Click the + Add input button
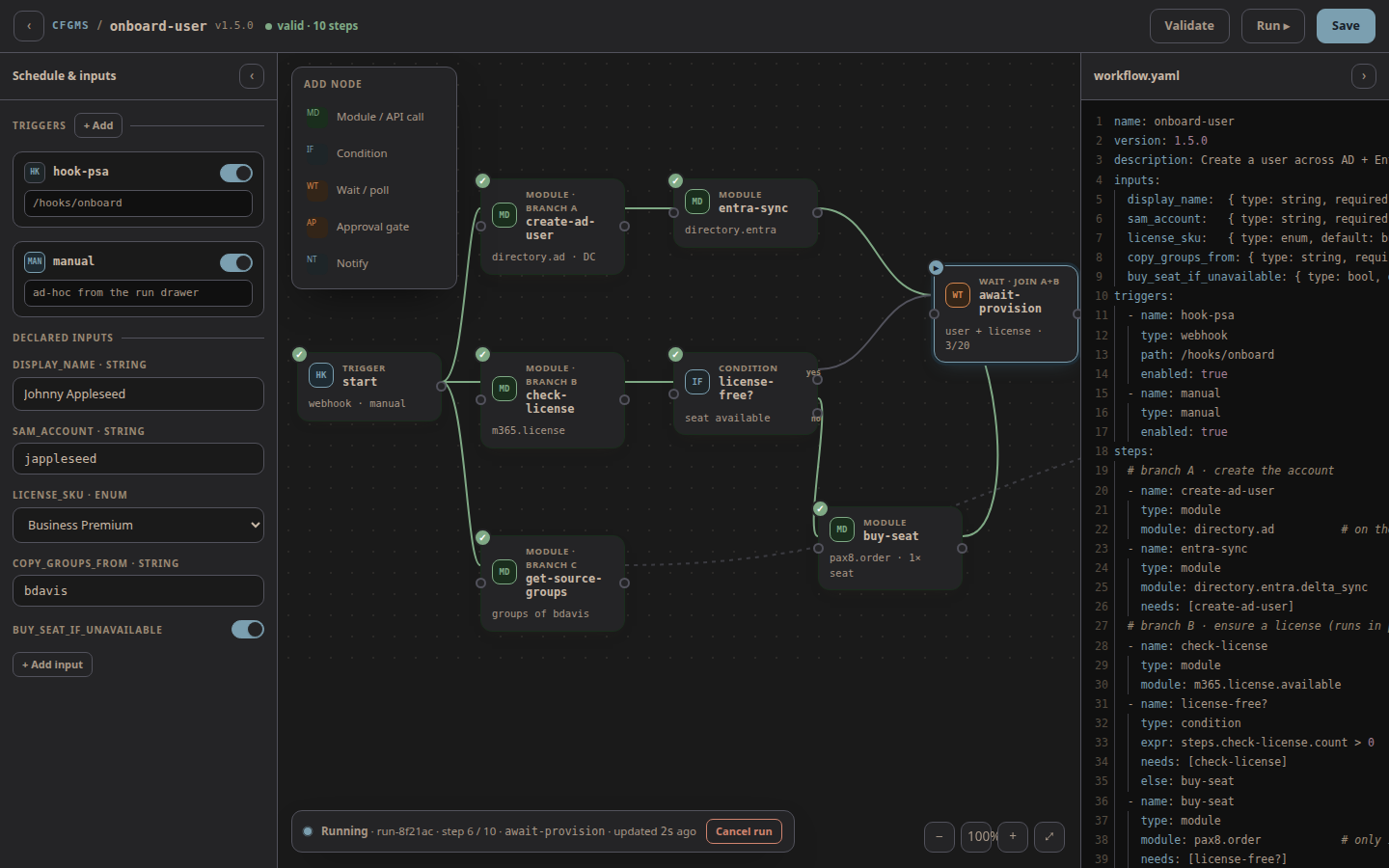1389x868 pixels. click(x=52, y=665)
